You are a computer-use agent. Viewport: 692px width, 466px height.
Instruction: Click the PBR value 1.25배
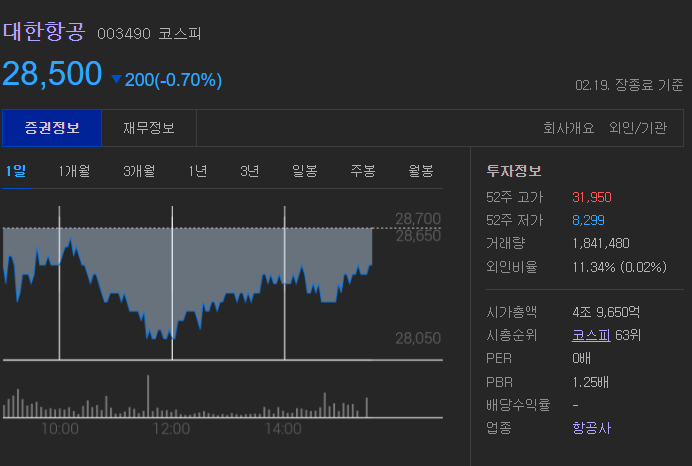tap(590, 382)
